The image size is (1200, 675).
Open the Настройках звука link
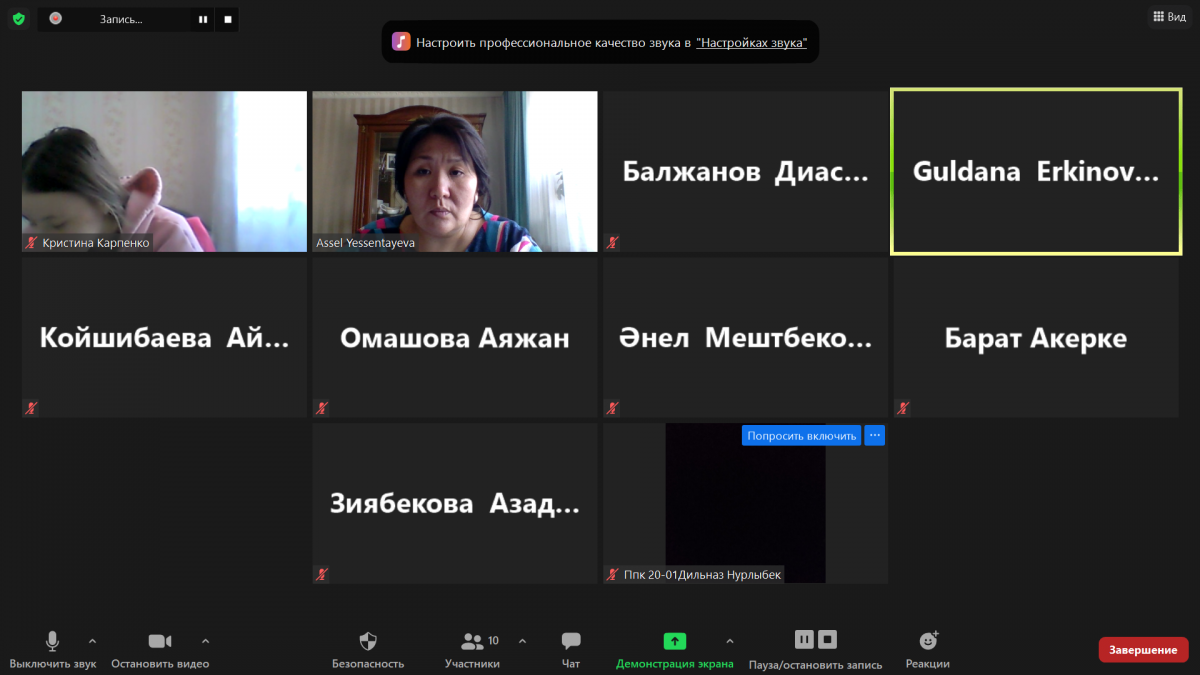click(x=751, y=43)
